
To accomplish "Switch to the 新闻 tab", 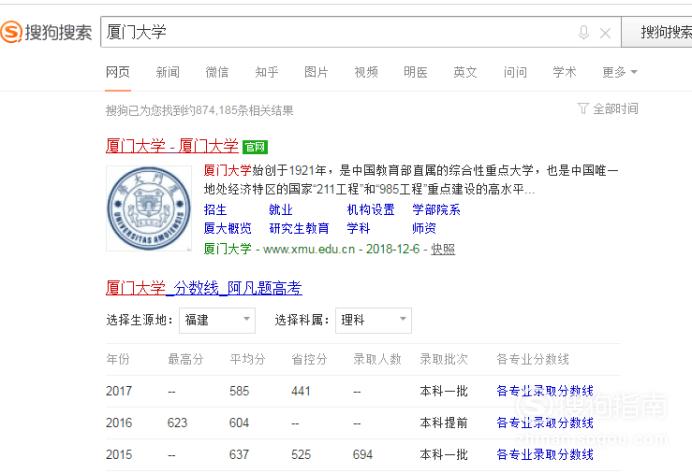I will pyautogui.click(x=168, y=72).
